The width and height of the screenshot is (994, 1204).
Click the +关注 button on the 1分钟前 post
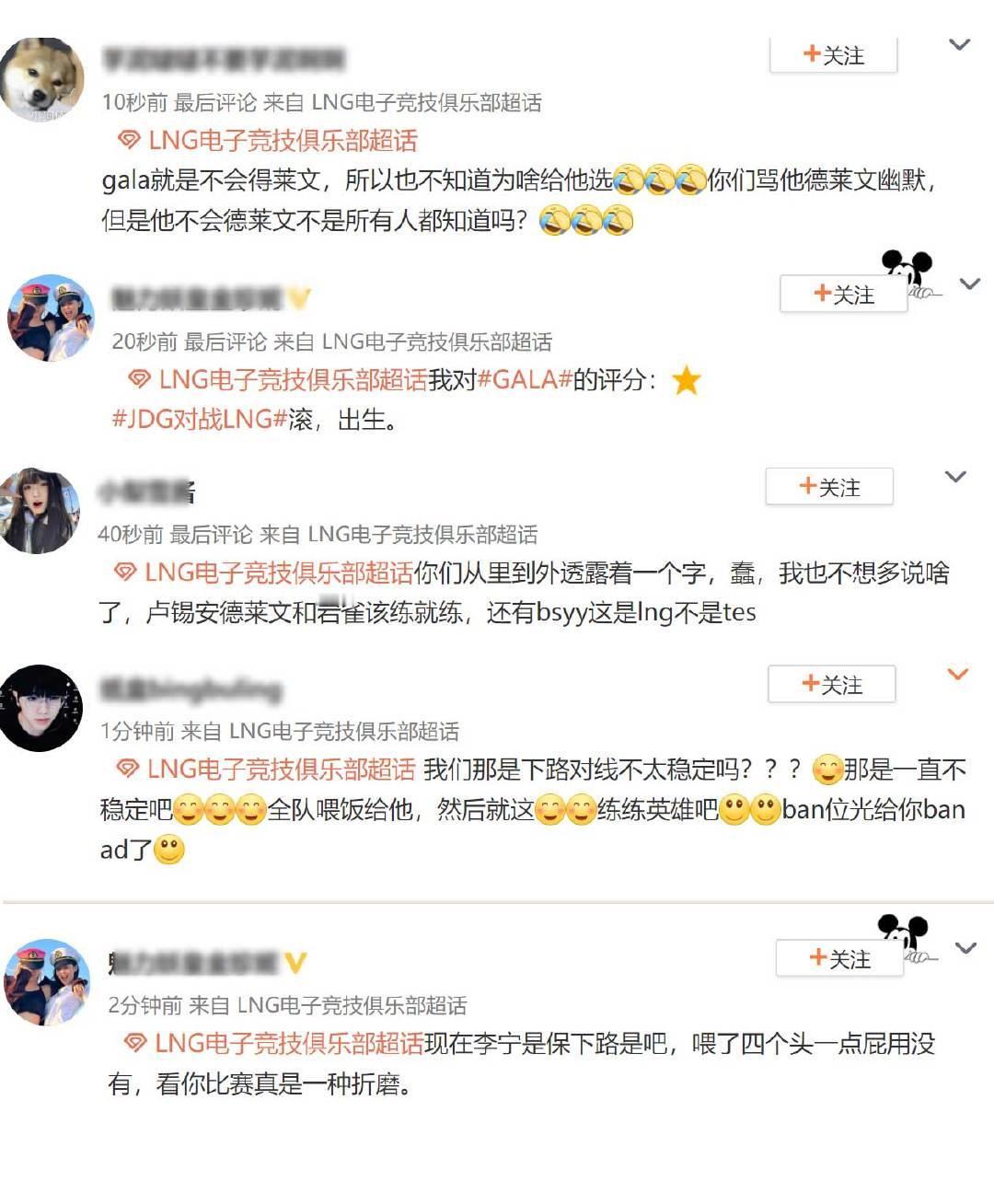(x=832, y=684)
